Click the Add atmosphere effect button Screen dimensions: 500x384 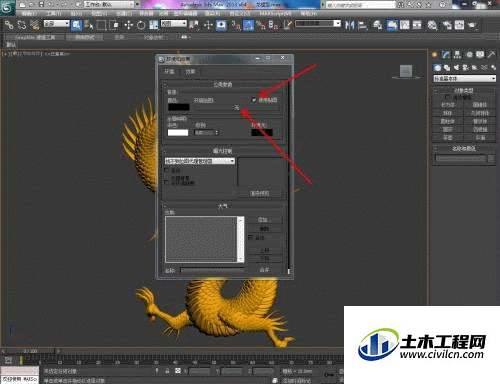coord(264,220)
